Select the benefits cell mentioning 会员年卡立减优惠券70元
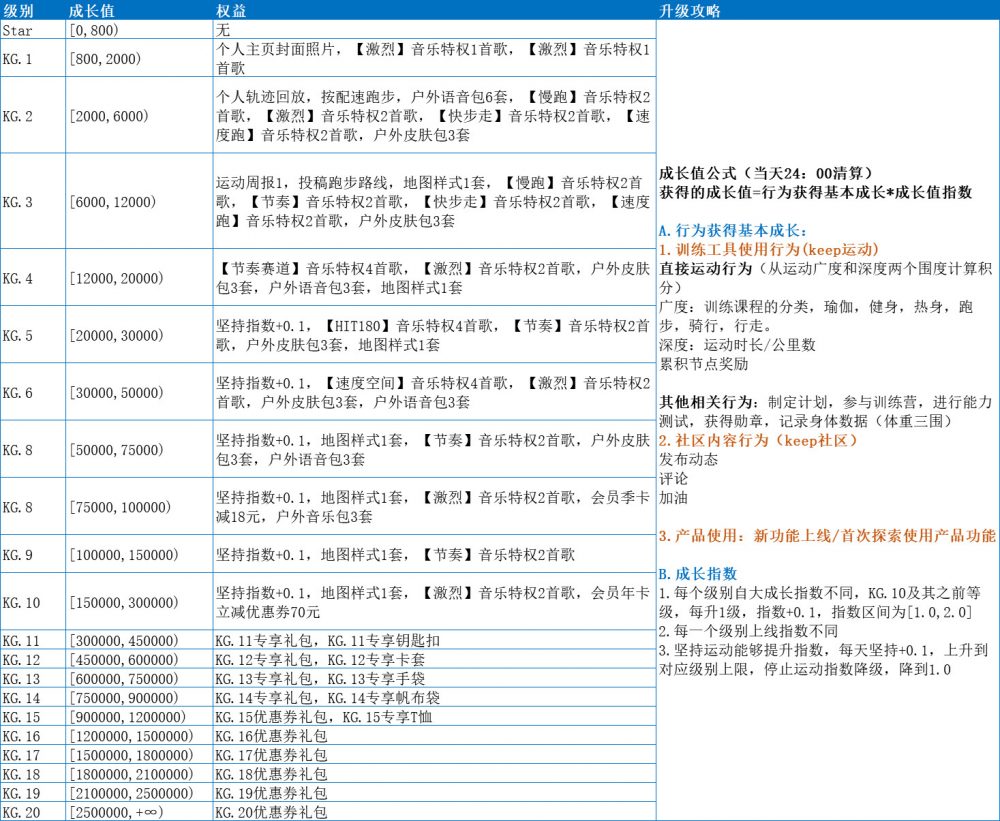The width and height of the screenshot is (1000, 821). pos(434,601)
